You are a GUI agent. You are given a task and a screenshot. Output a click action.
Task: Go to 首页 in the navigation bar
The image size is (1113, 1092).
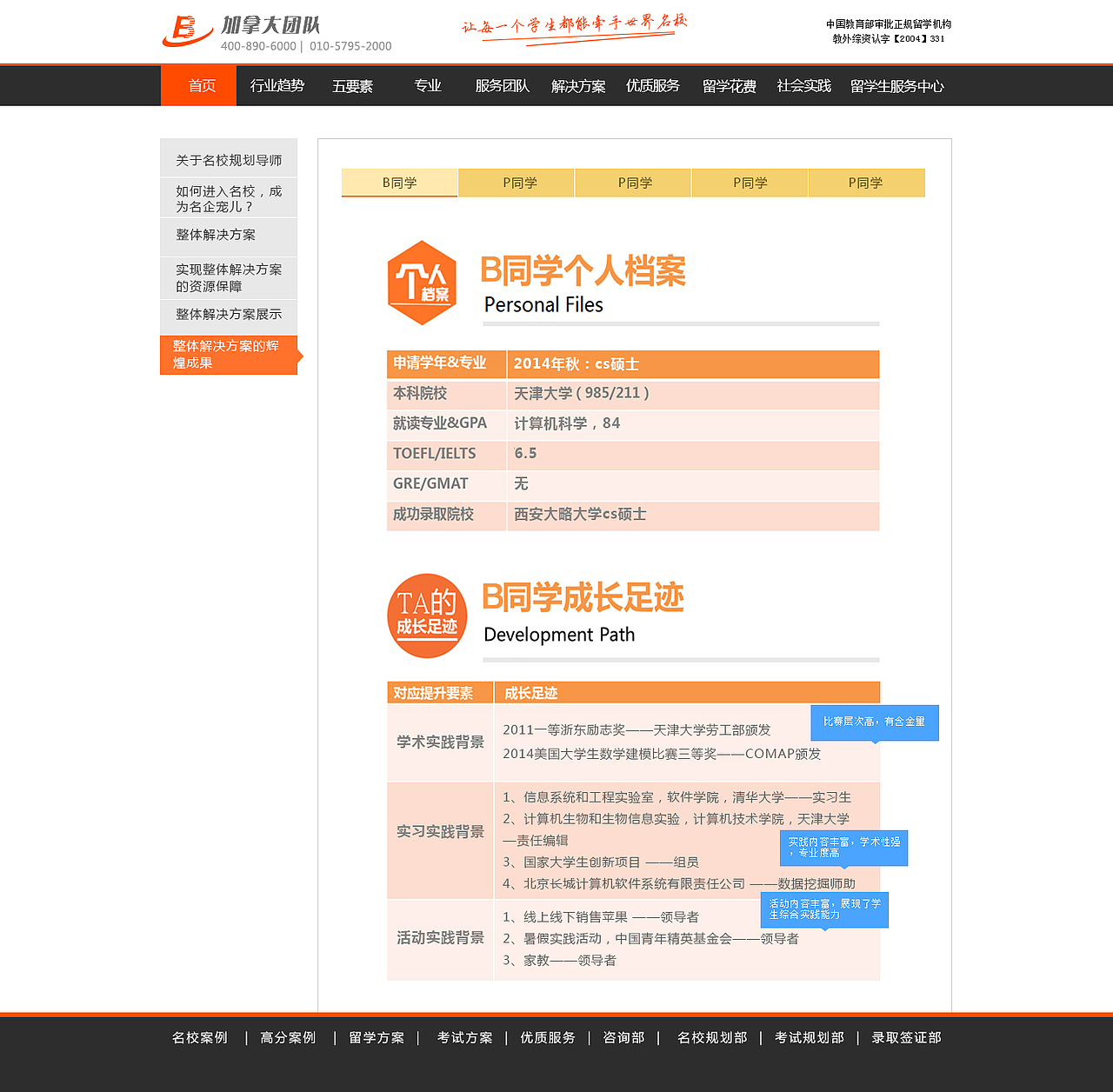[x=198, y=86]
